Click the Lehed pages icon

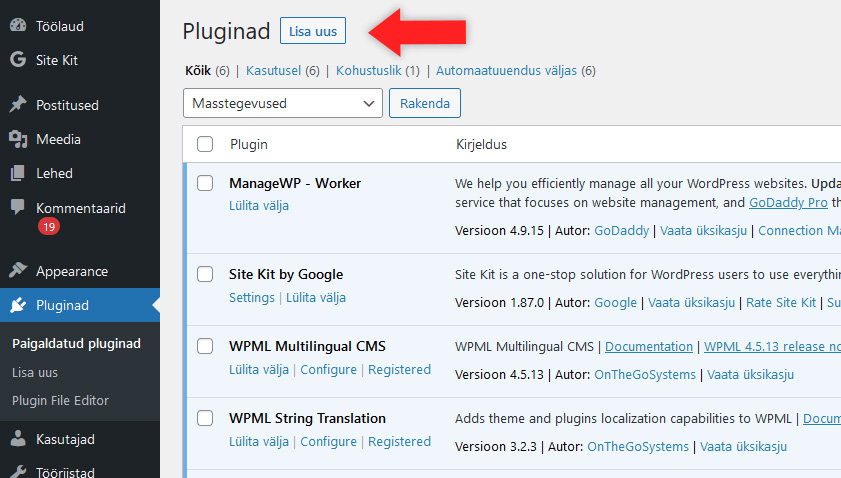(17, 173)
